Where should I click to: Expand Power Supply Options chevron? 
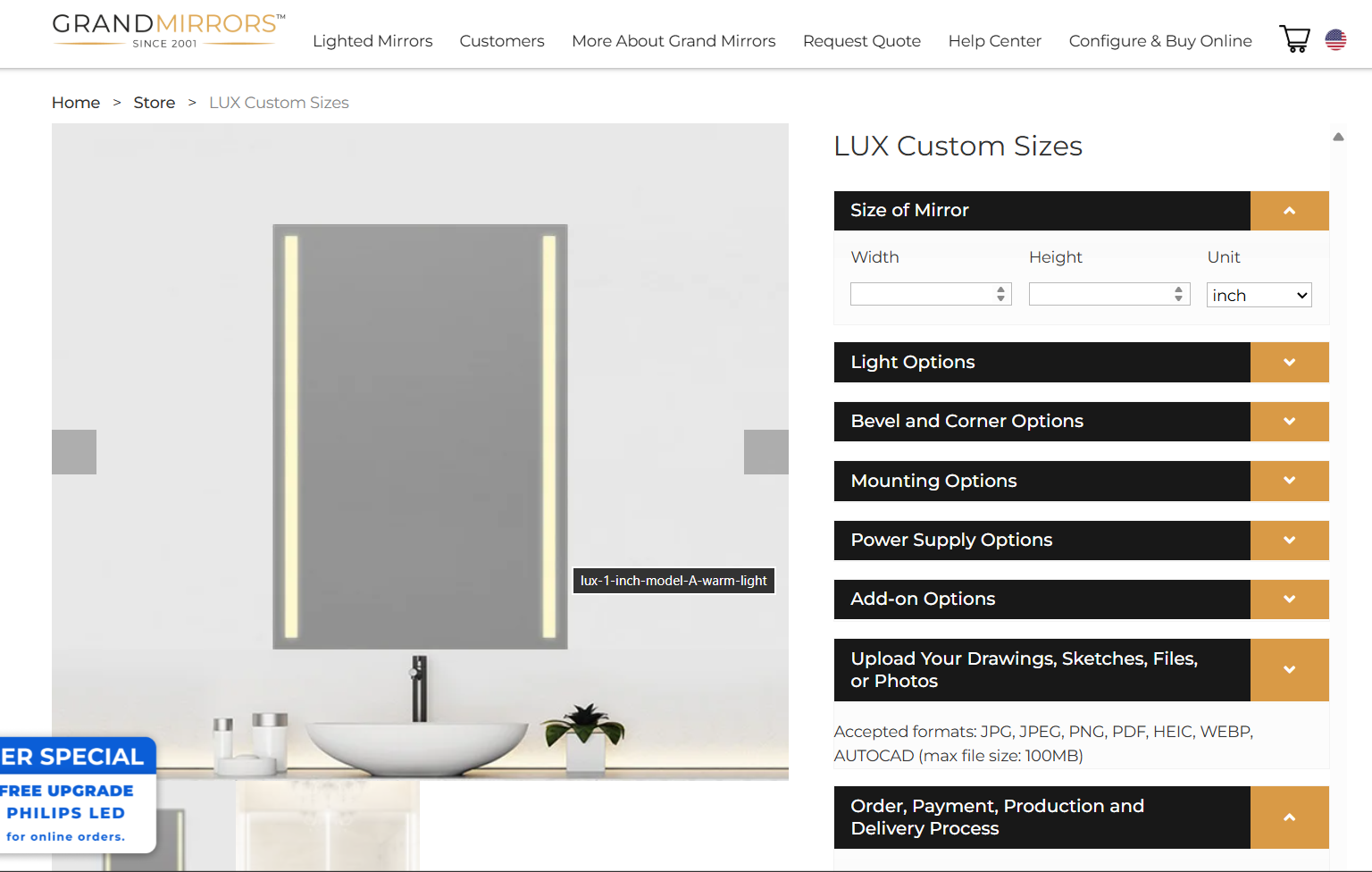click(1289, 541)
